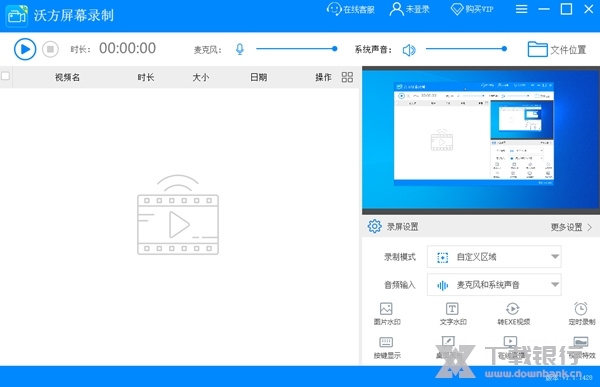600x387 pixels.
Task: Click the 操作 column header
Action: pyautogui.click(x=323, y=77)
